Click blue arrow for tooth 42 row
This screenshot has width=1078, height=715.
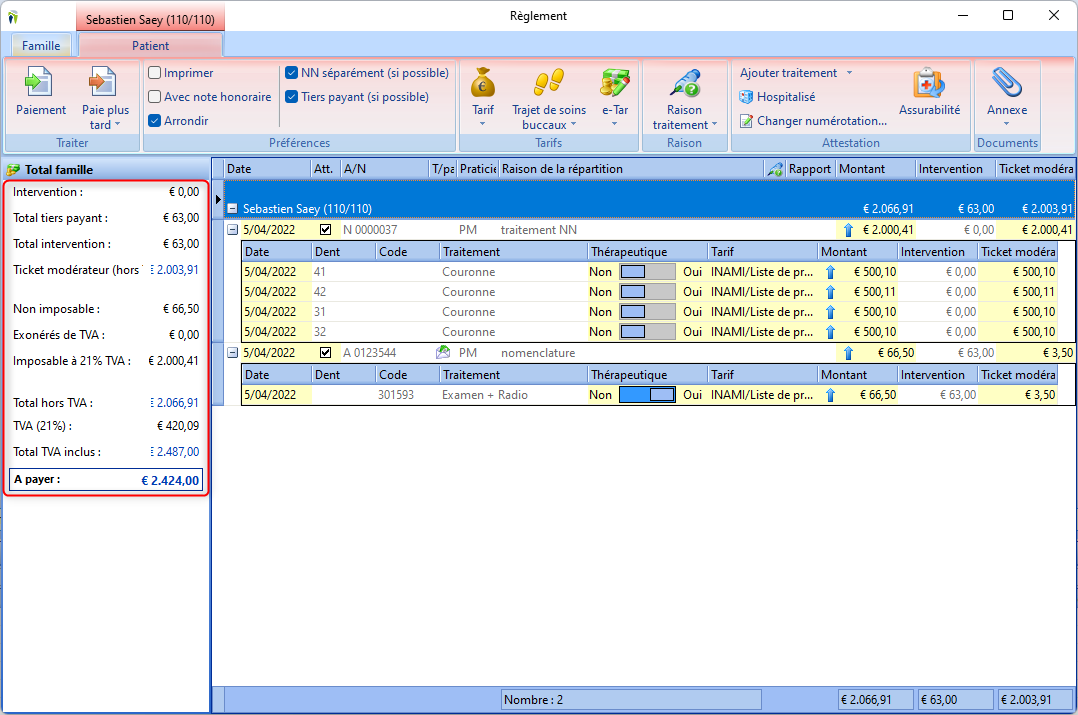[830, 292]
